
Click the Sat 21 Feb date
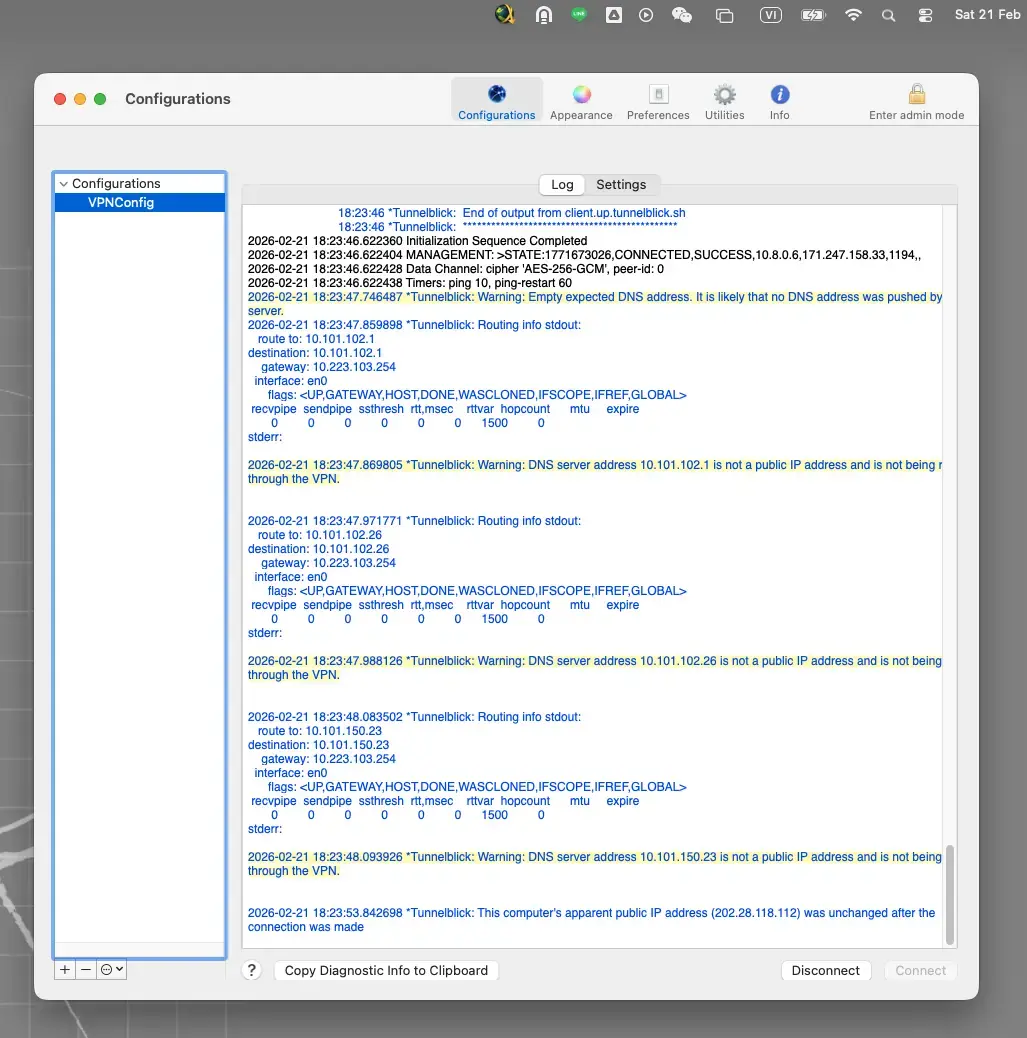(x=987, y=15)
